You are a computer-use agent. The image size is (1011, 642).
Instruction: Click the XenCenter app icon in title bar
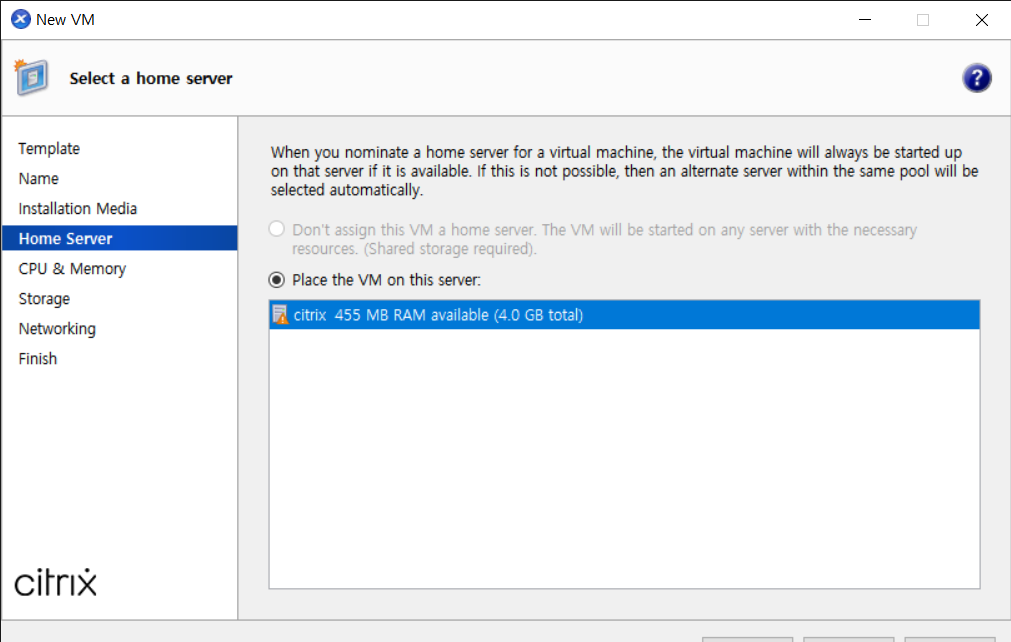click(21, 19)
